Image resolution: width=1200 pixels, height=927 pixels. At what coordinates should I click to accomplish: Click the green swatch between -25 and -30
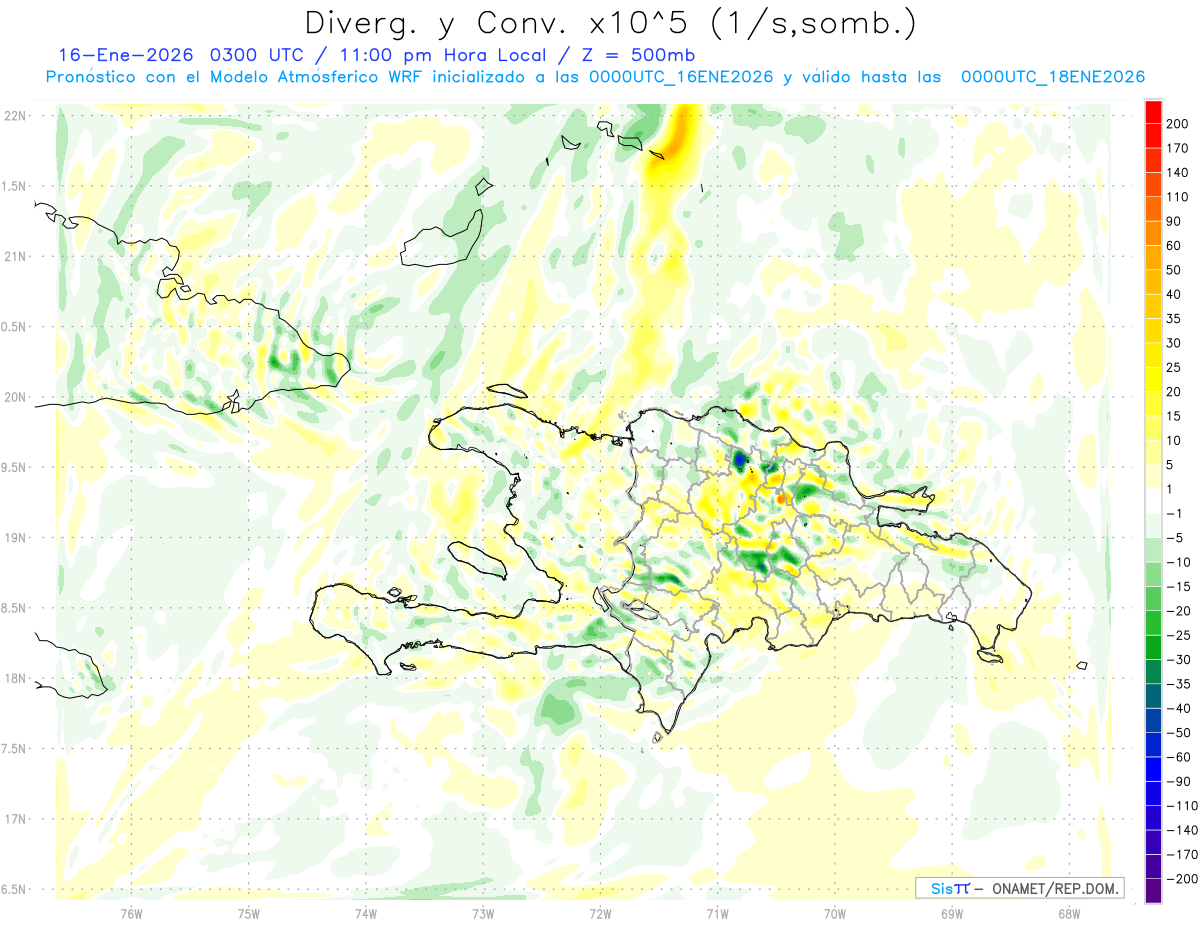(1153, 647)
